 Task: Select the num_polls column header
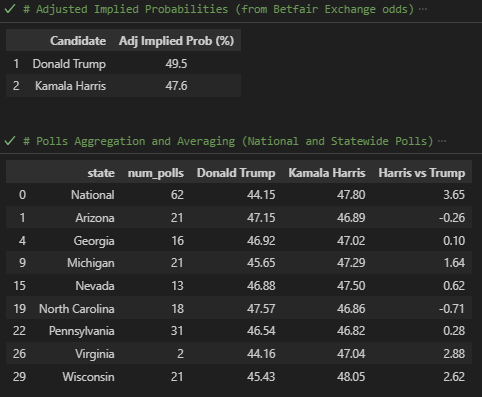click(x=156, y=173)
